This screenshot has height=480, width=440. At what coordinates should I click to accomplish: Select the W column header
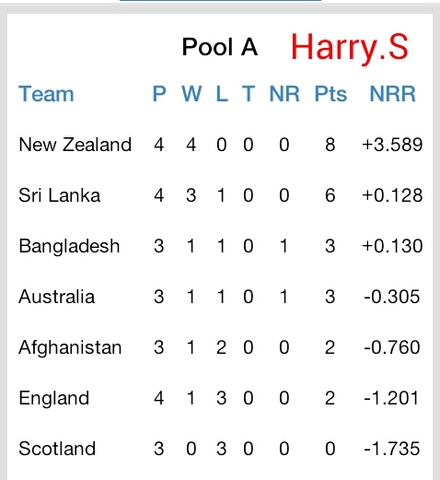coord(192,94)
